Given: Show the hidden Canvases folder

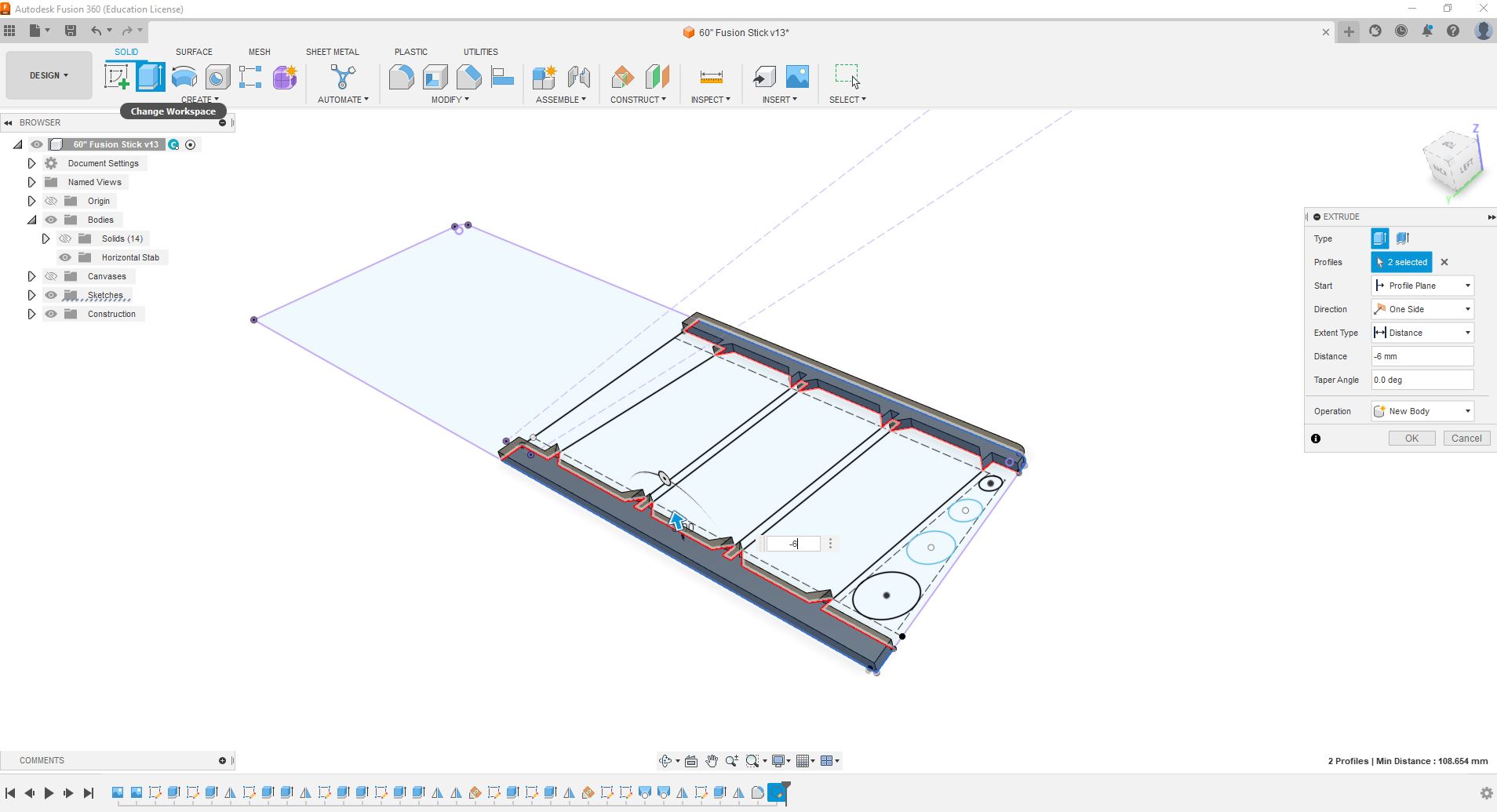Looking at the screenshot, I should pyautogui.click(x=51, y=276).
